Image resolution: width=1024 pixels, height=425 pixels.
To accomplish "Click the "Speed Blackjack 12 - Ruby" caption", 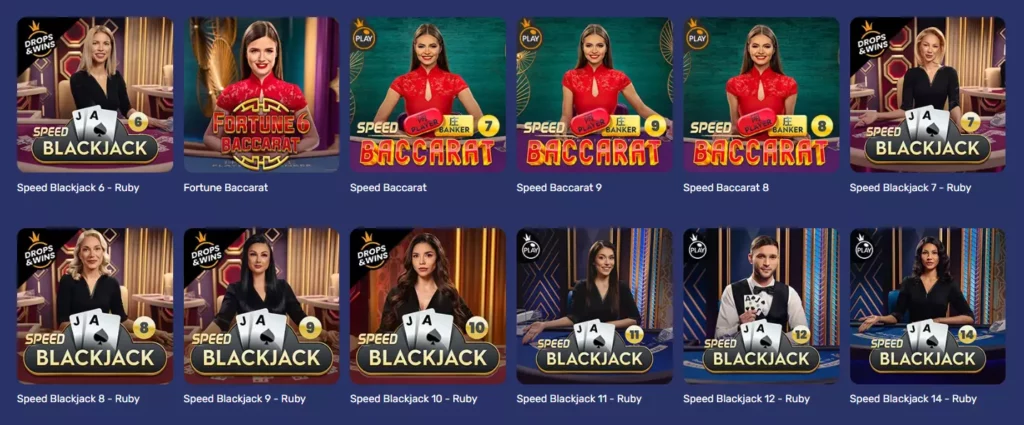I will click(x=746, y=398).
